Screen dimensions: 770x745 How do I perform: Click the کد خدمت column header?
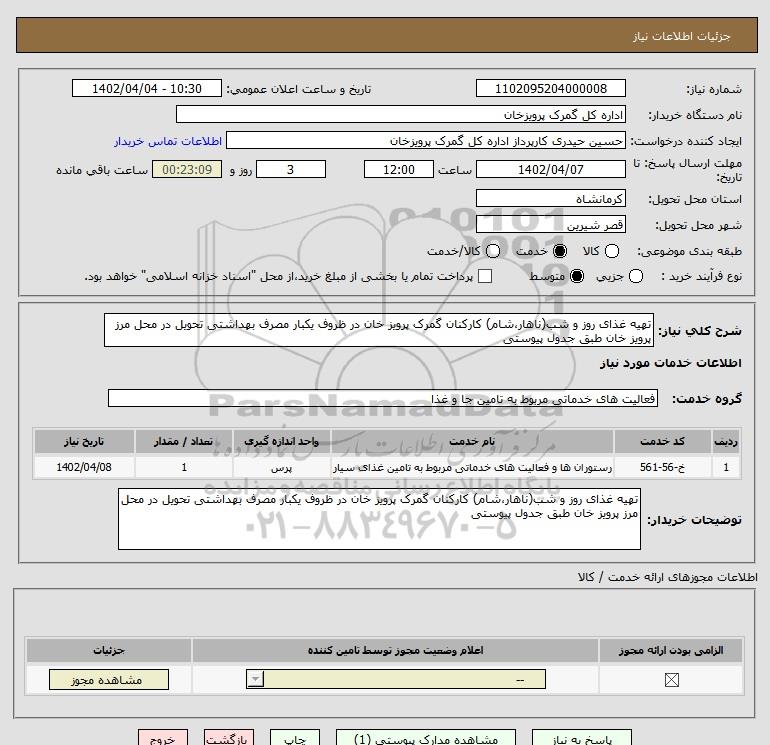point(662,441)
